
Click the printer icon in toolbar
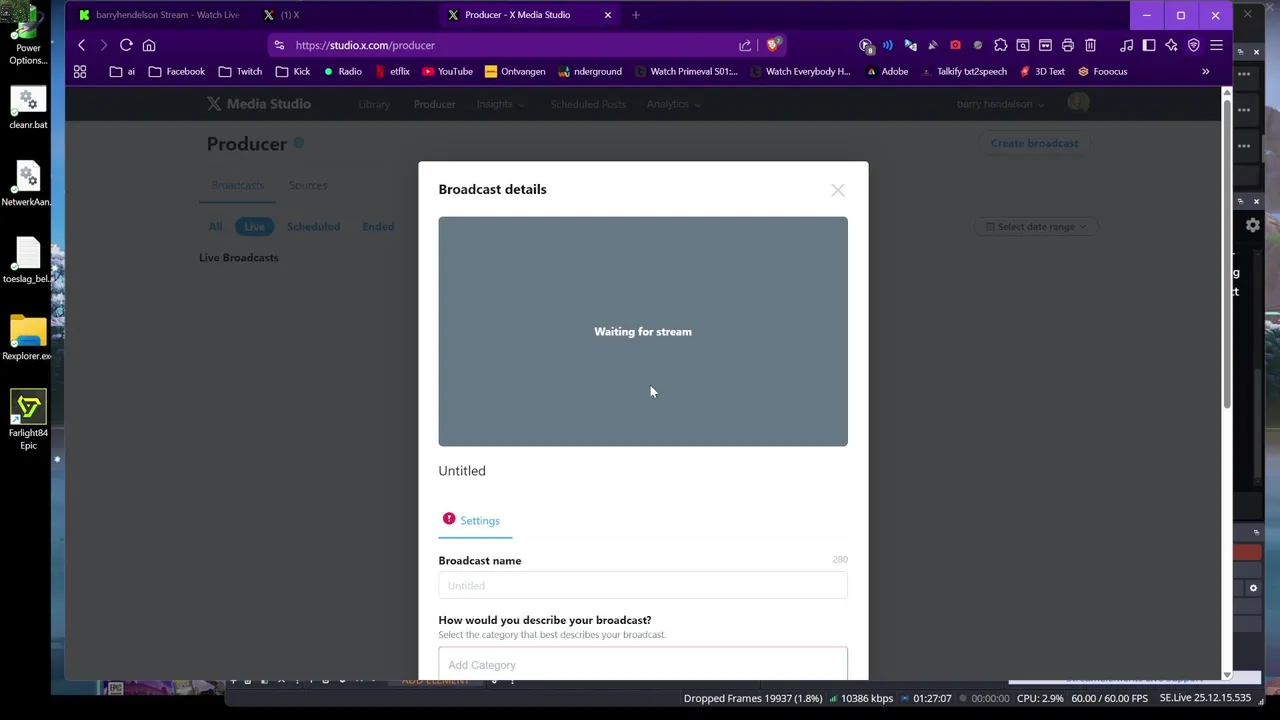click(x=1068, y=45)
